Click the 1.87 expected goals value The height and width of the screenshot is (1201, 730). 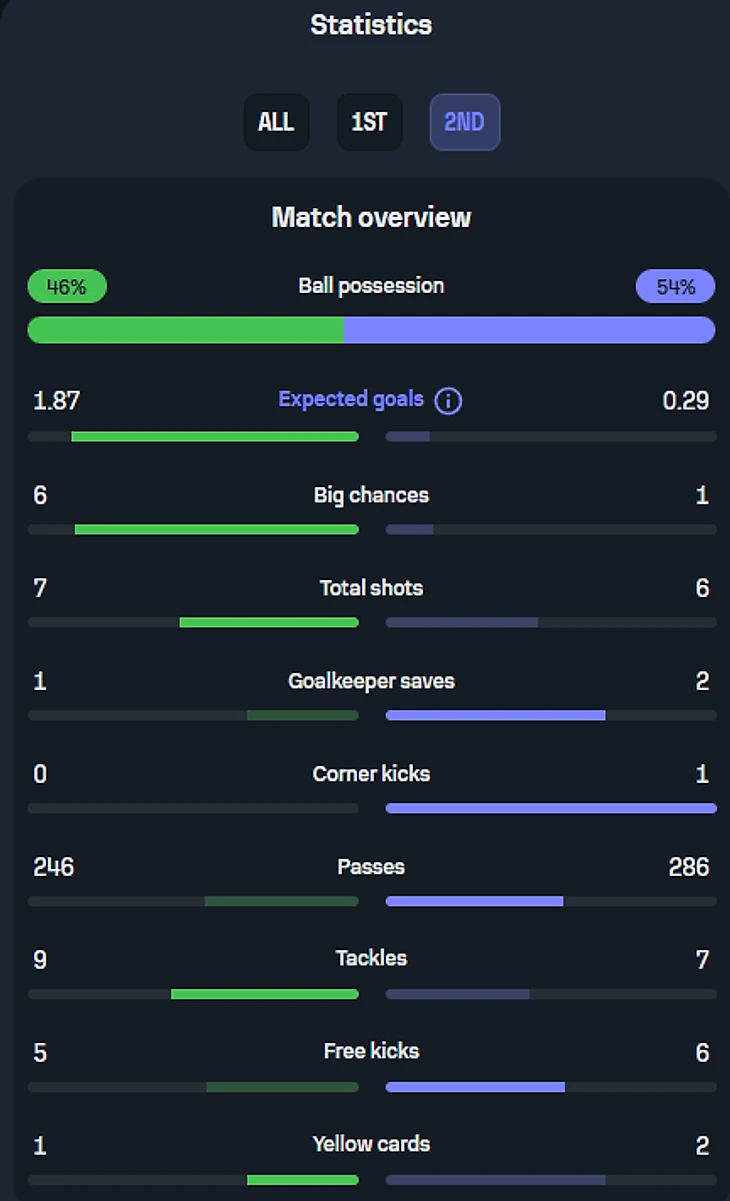[x=56, y=401]
